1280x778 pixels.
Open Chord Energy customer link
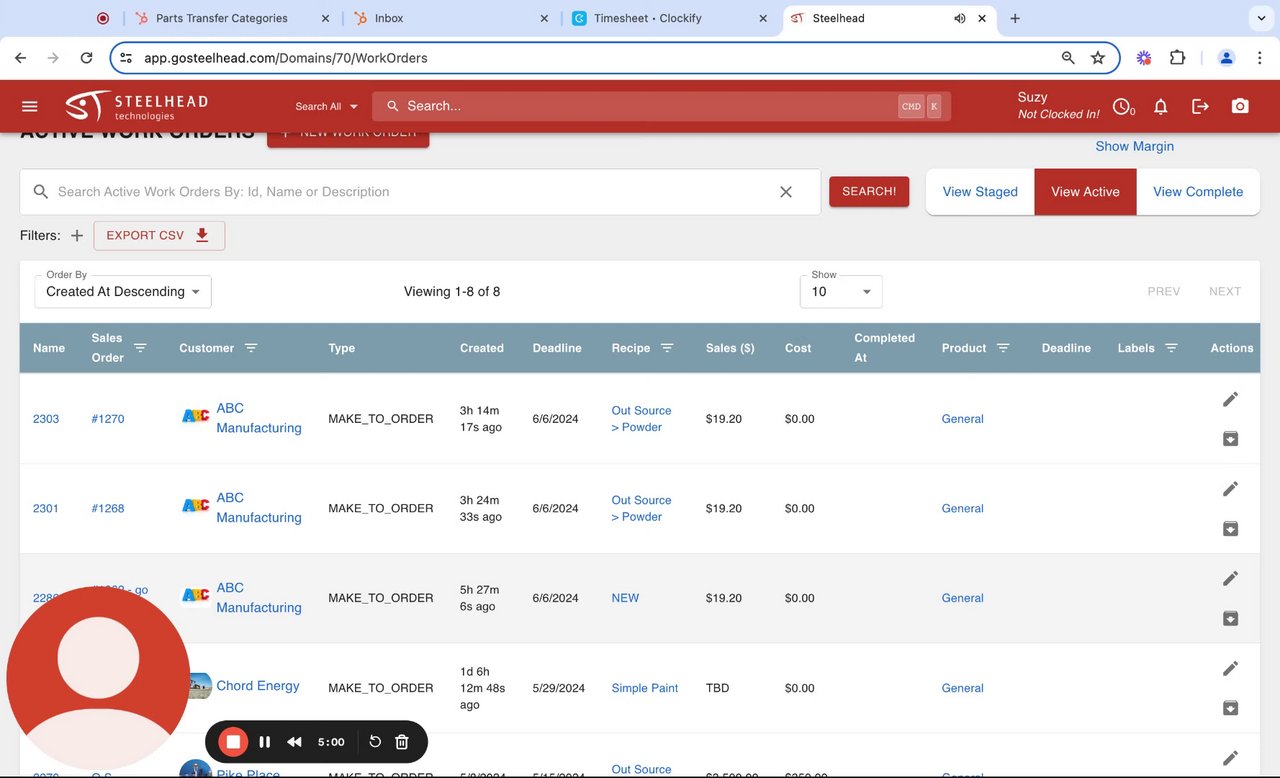[258, 686]
